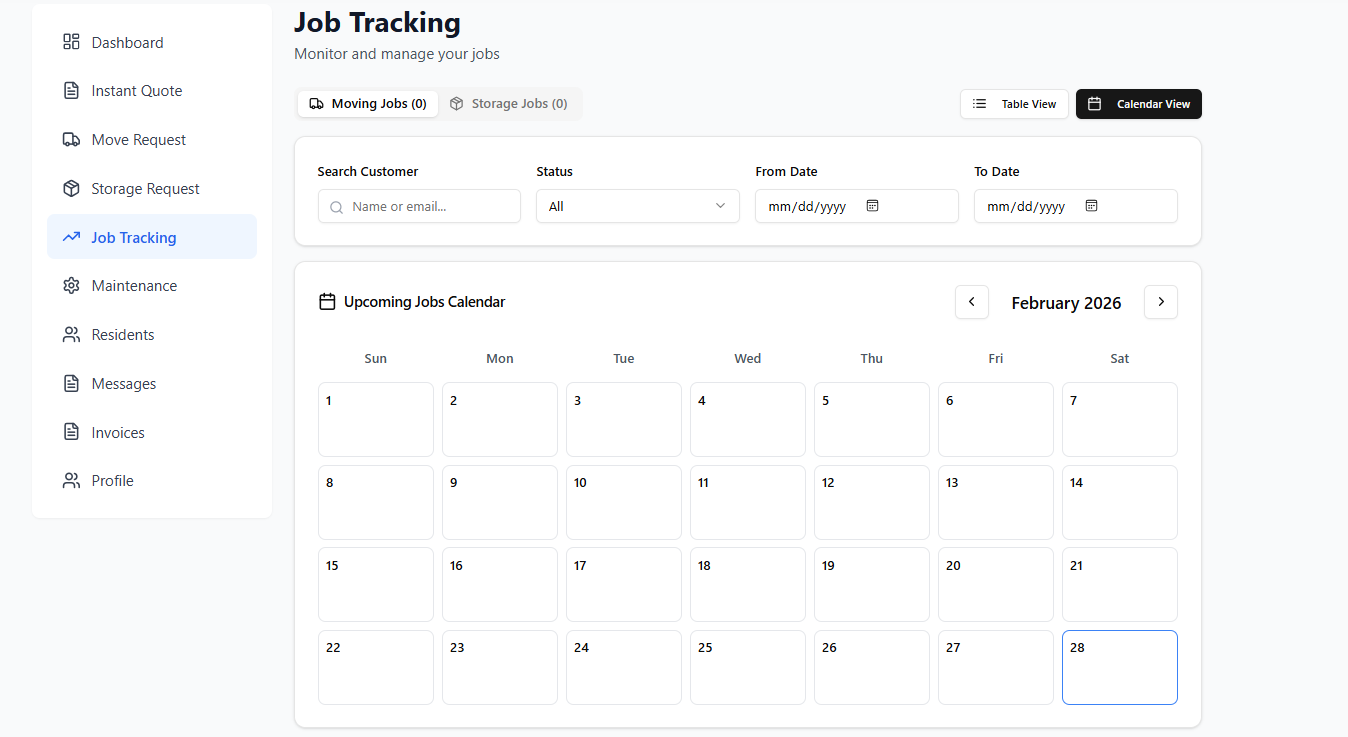Viewport: 1348px width, 737px height.
Task: Open the Status dropdown showing All
Action: [x=637, y=206]
